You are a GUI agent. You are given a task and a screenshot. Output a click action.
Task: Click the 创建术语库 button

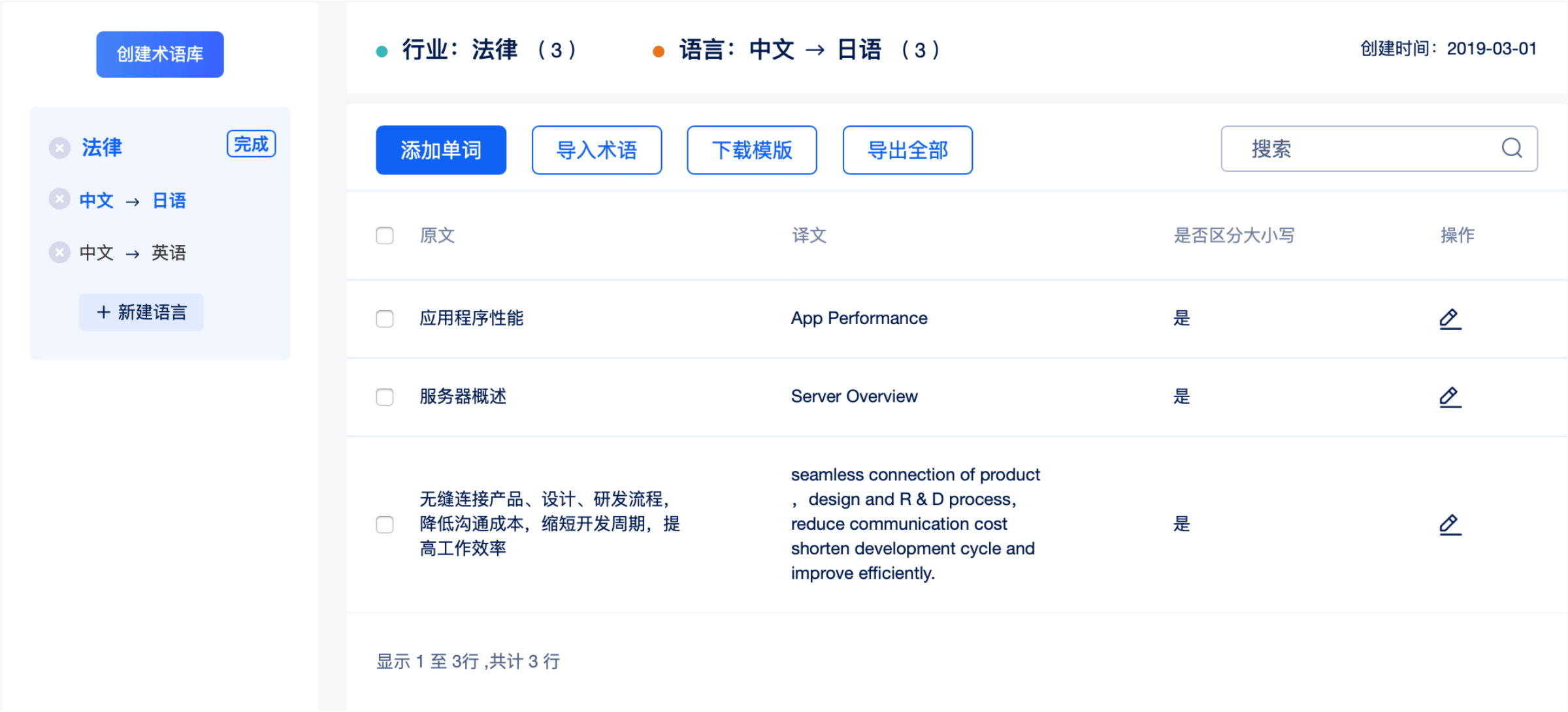pos(160,54)
